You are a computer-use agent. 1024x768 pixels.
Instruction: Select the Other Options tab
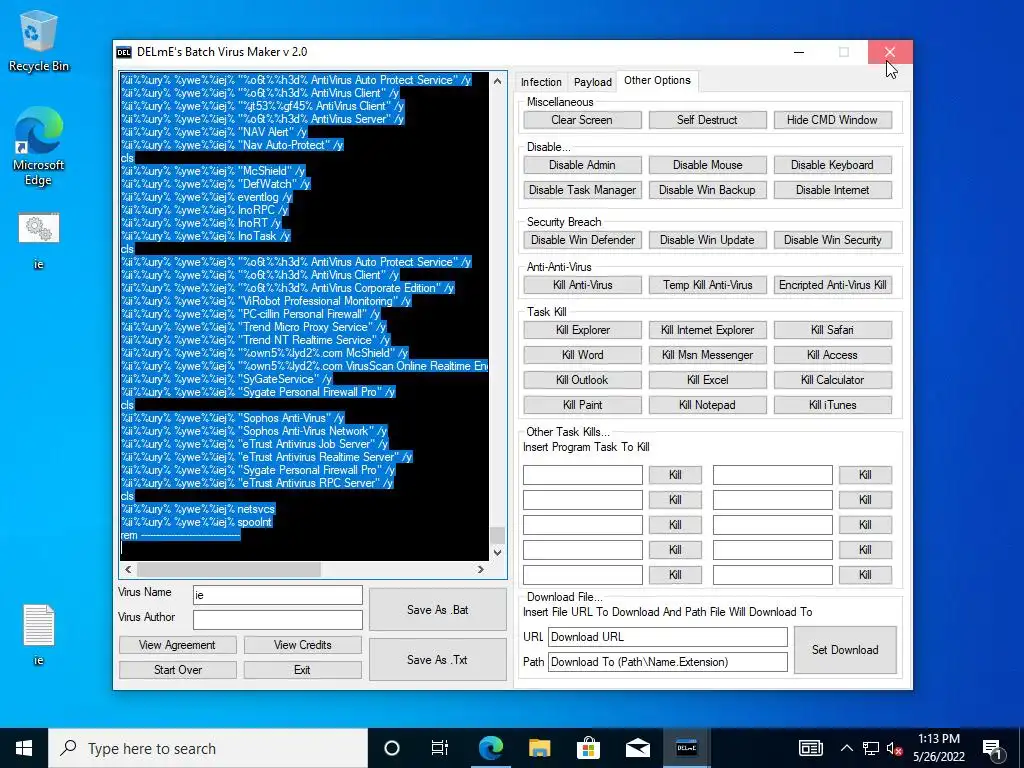pyautogui.click(x=657, y=80)
